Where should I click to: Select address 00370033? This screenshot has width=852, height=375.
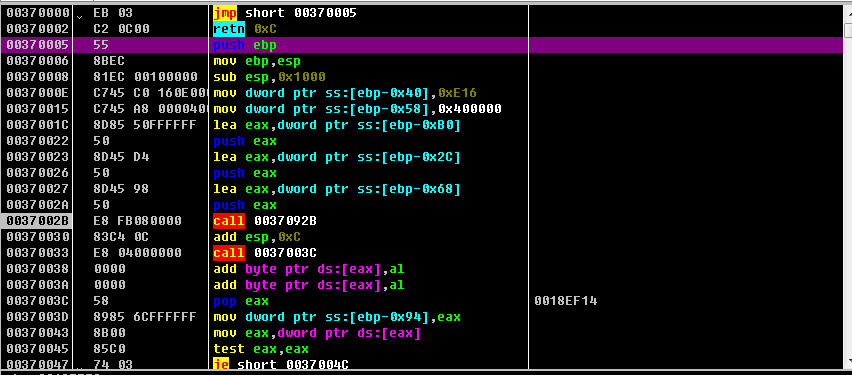pos(37,253)
